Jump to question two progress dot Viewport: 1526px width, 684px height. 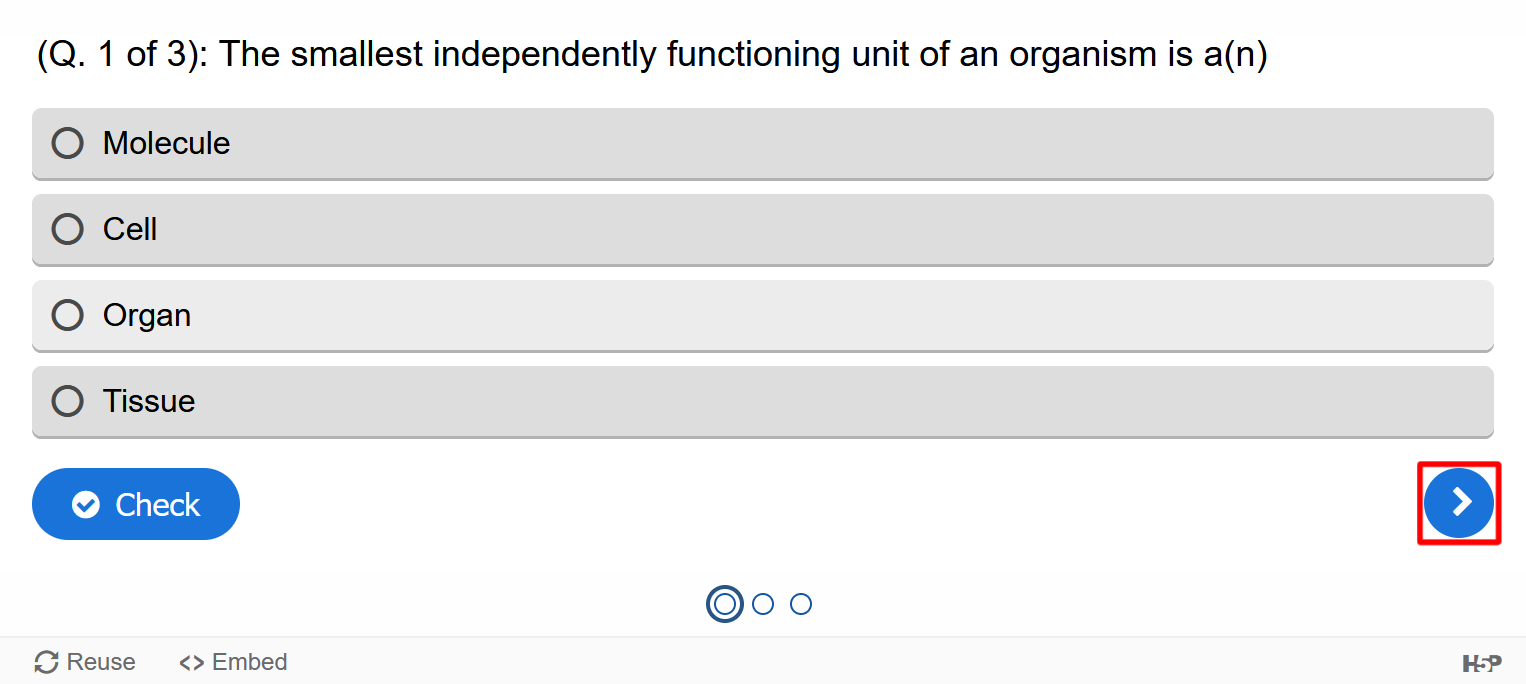click(x=763, y=604)
